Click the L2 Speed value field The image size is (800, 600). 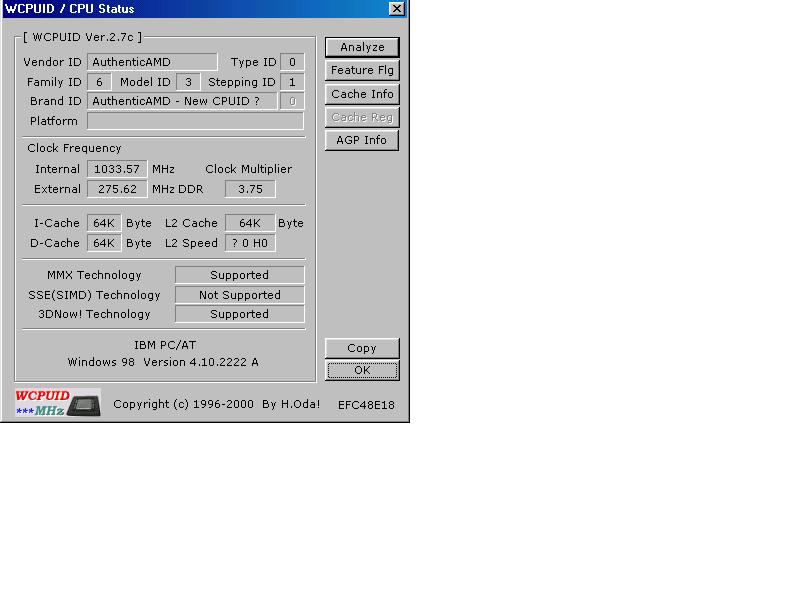(250, 243)
